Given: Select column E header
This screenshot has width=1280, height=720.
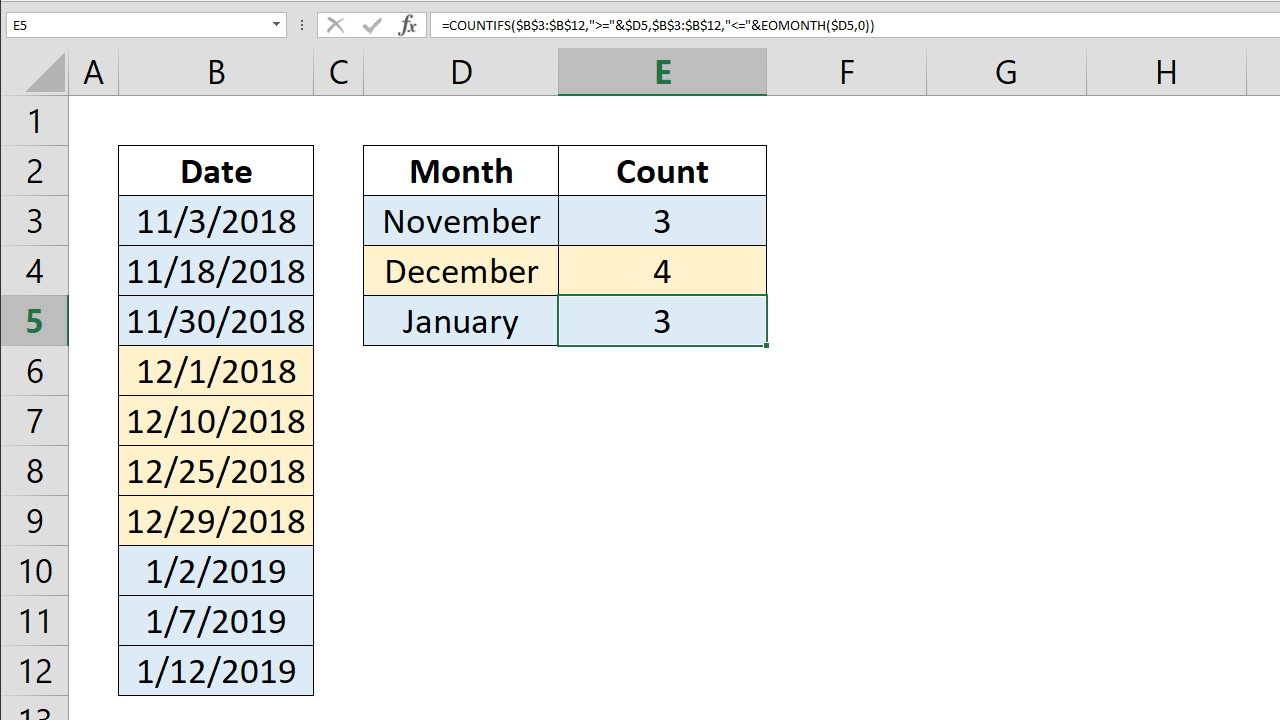Looking at the screenshot, I should coord(662,72).
